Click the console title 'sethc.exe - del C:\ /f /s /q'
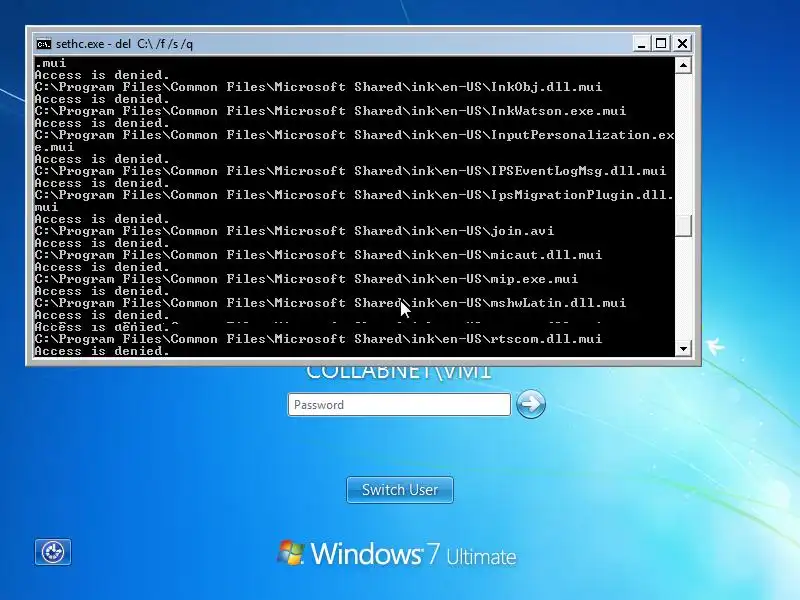Screen dimensions: 800x600 [x=124, y=44]
